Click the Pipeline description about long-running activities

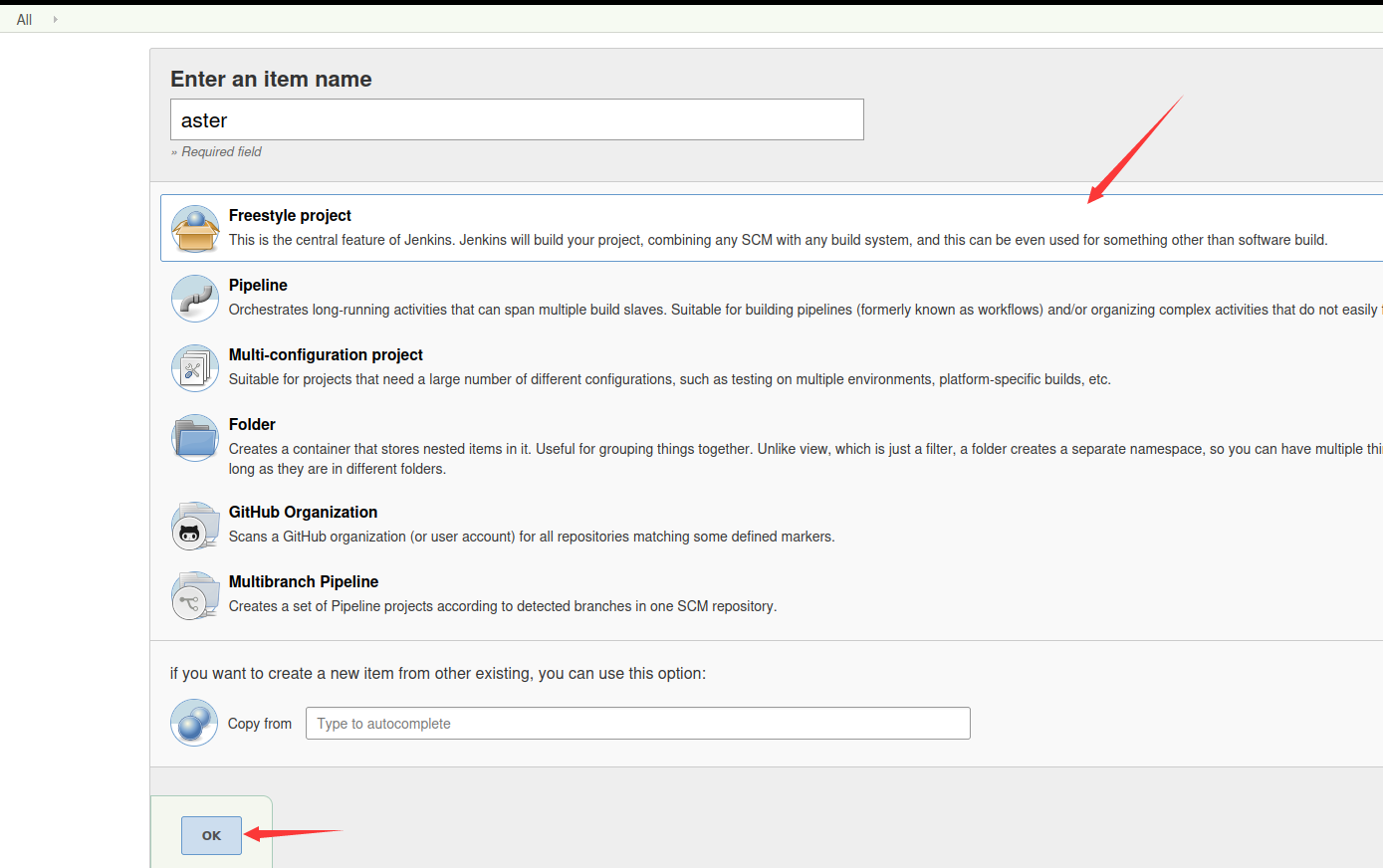pyautogui.click(x=806, y=310)
